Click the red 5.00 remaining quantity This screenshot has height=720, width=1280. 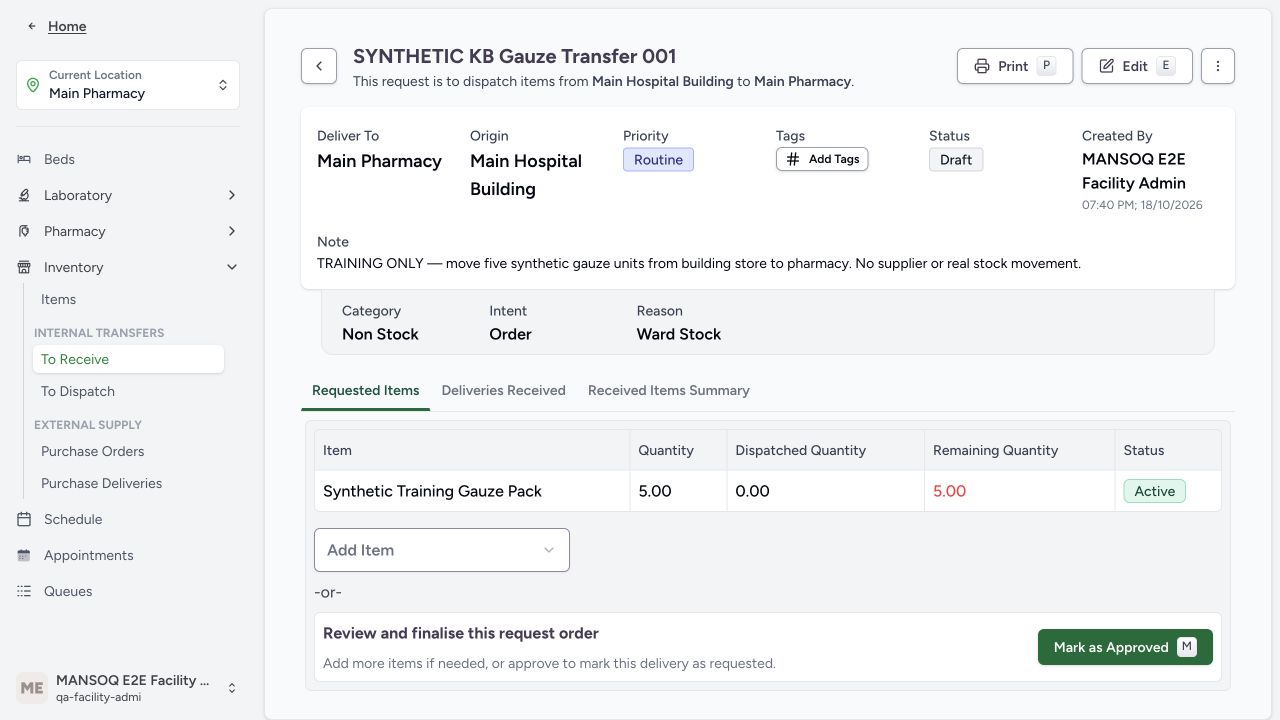click(x=950, y=491)
